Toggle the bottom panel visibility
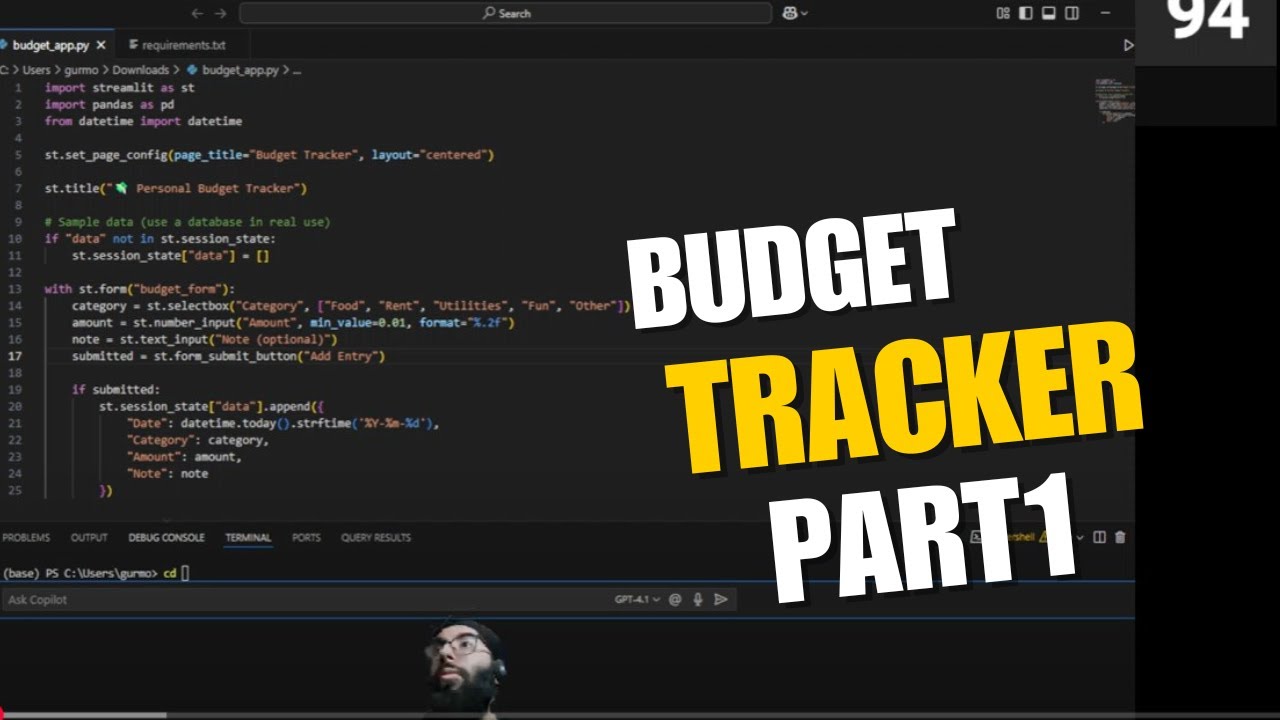The height and width of the screenshot is (720, 1280). click(1049, 13)
